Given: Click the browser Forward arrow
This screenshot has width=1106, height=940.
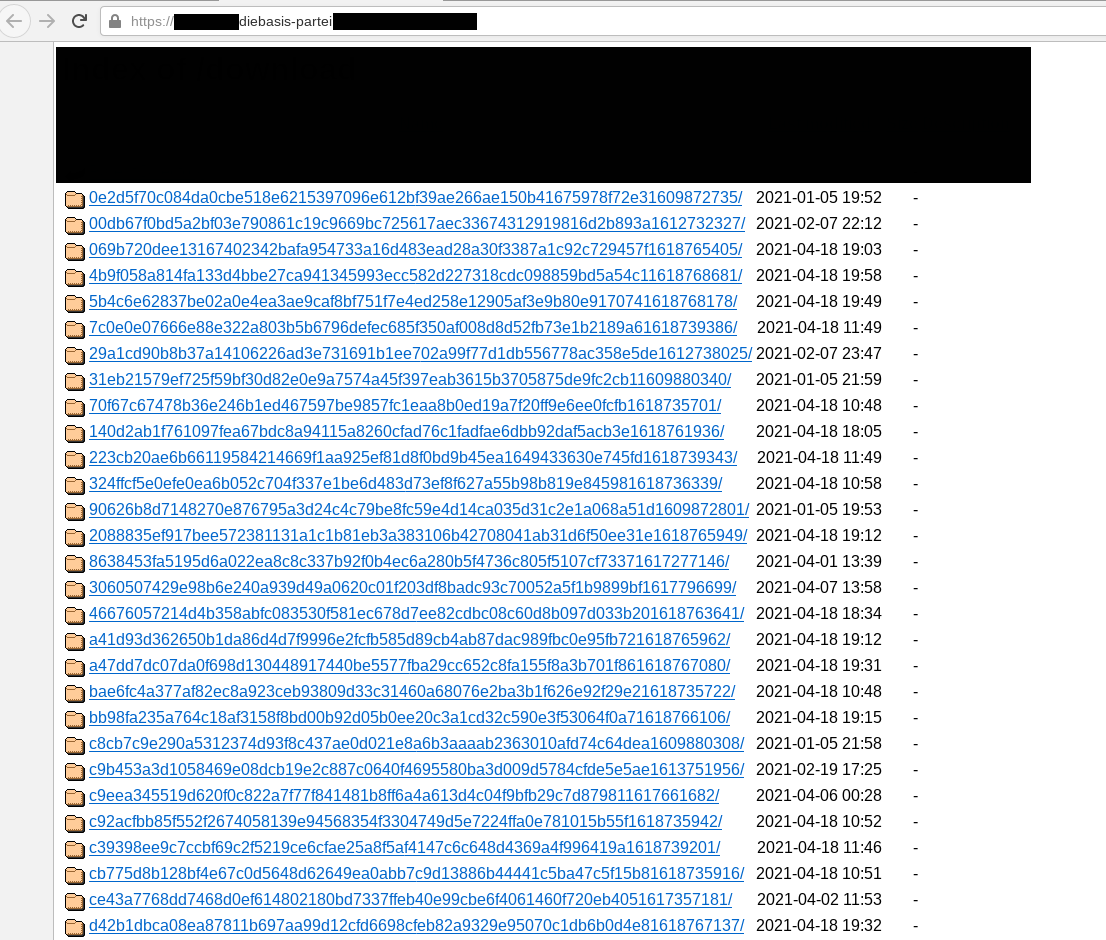Looking at the screenshot, I should (x=47, y=21).
